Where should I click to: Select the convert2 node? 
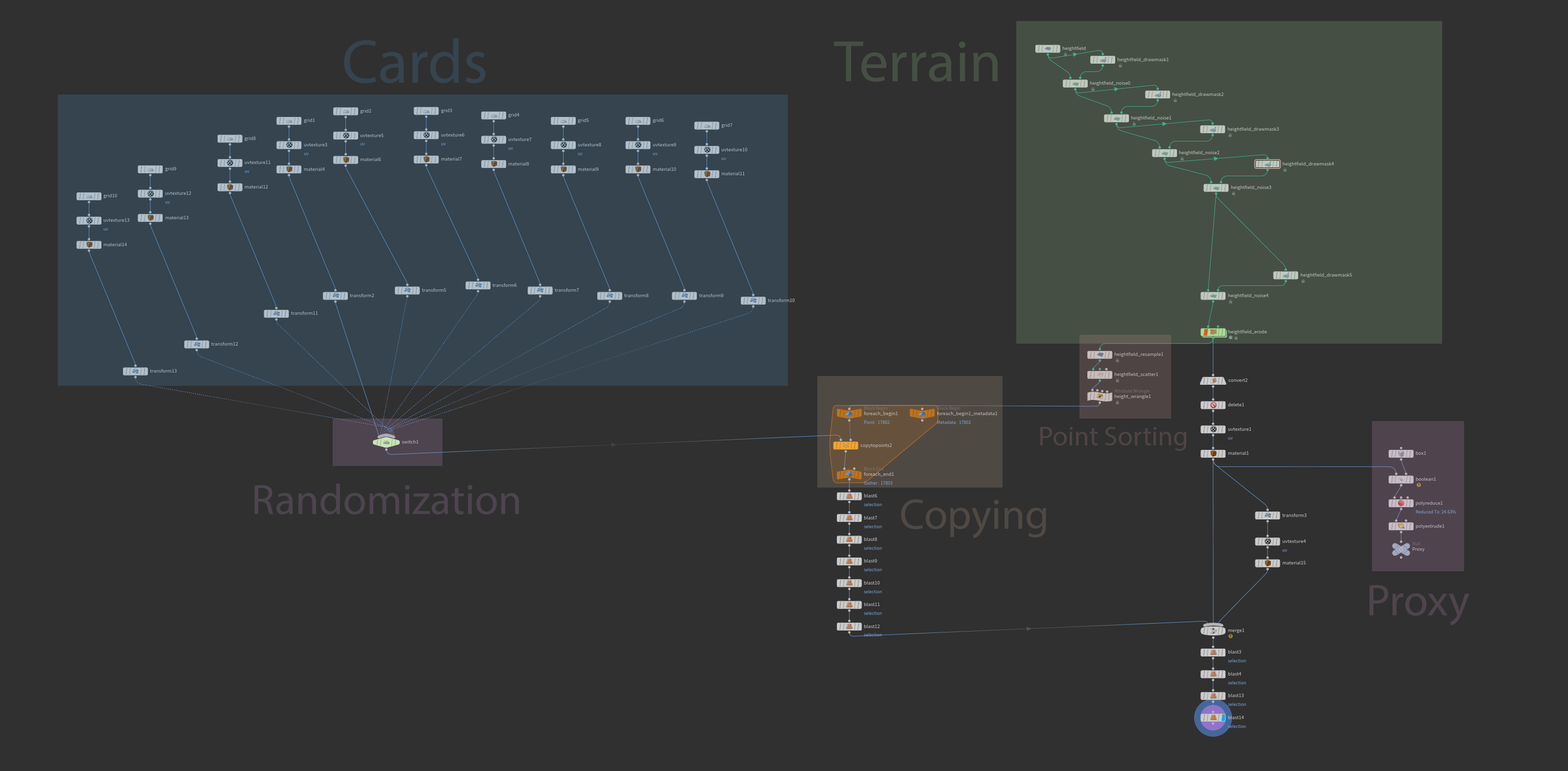[x=1212, y=380]
